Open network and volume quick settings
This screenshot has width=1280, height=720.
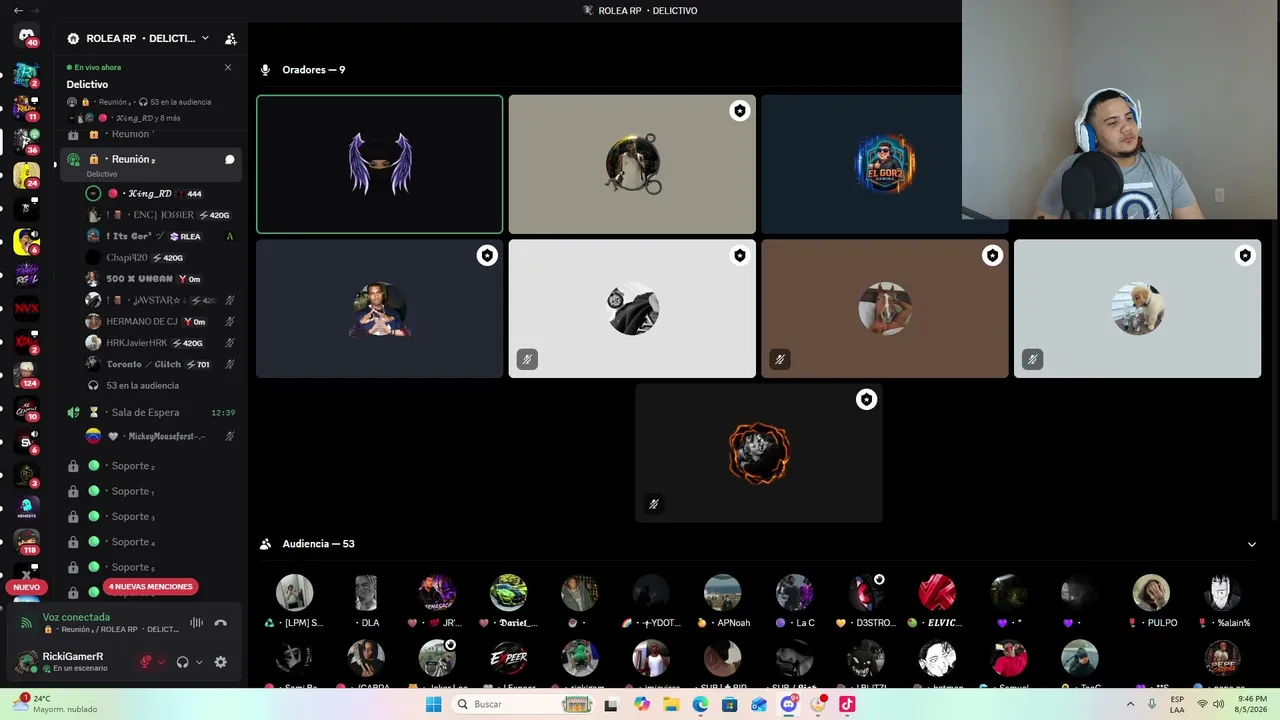coord(1210,704)
